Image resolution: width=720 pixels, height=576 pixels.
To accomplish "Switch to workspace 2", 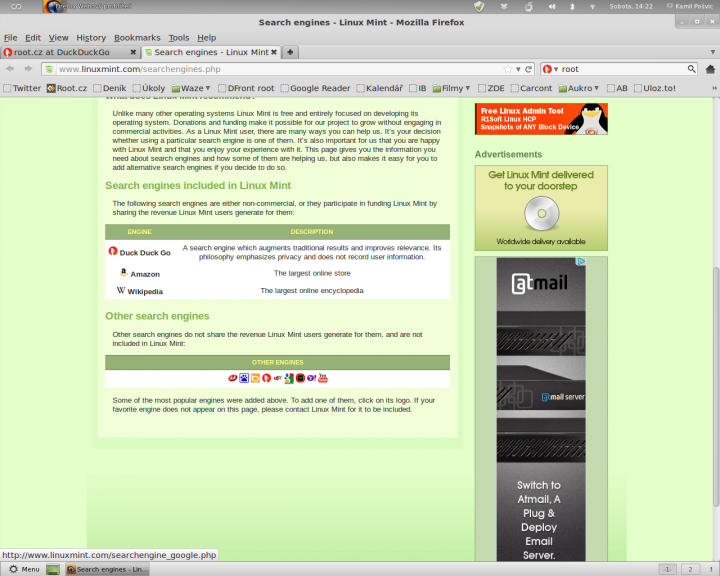I will click(x=690, y=570).
